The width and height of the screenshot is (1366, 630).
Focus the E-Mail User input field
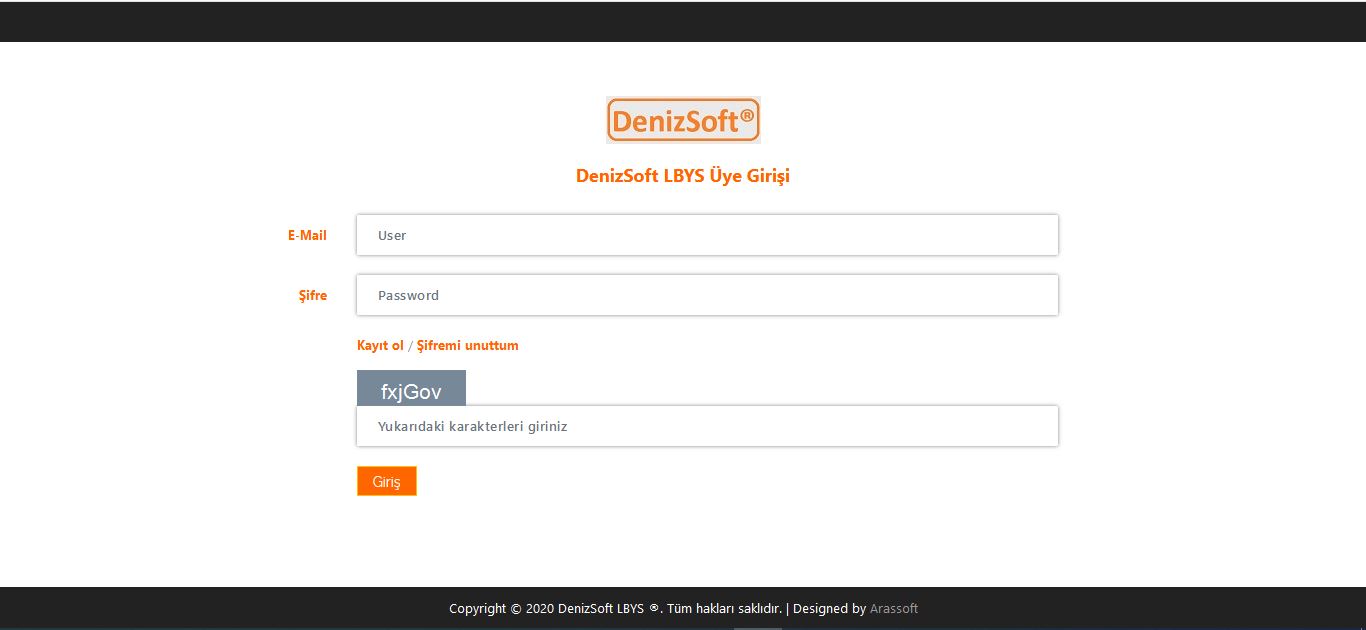707,235
